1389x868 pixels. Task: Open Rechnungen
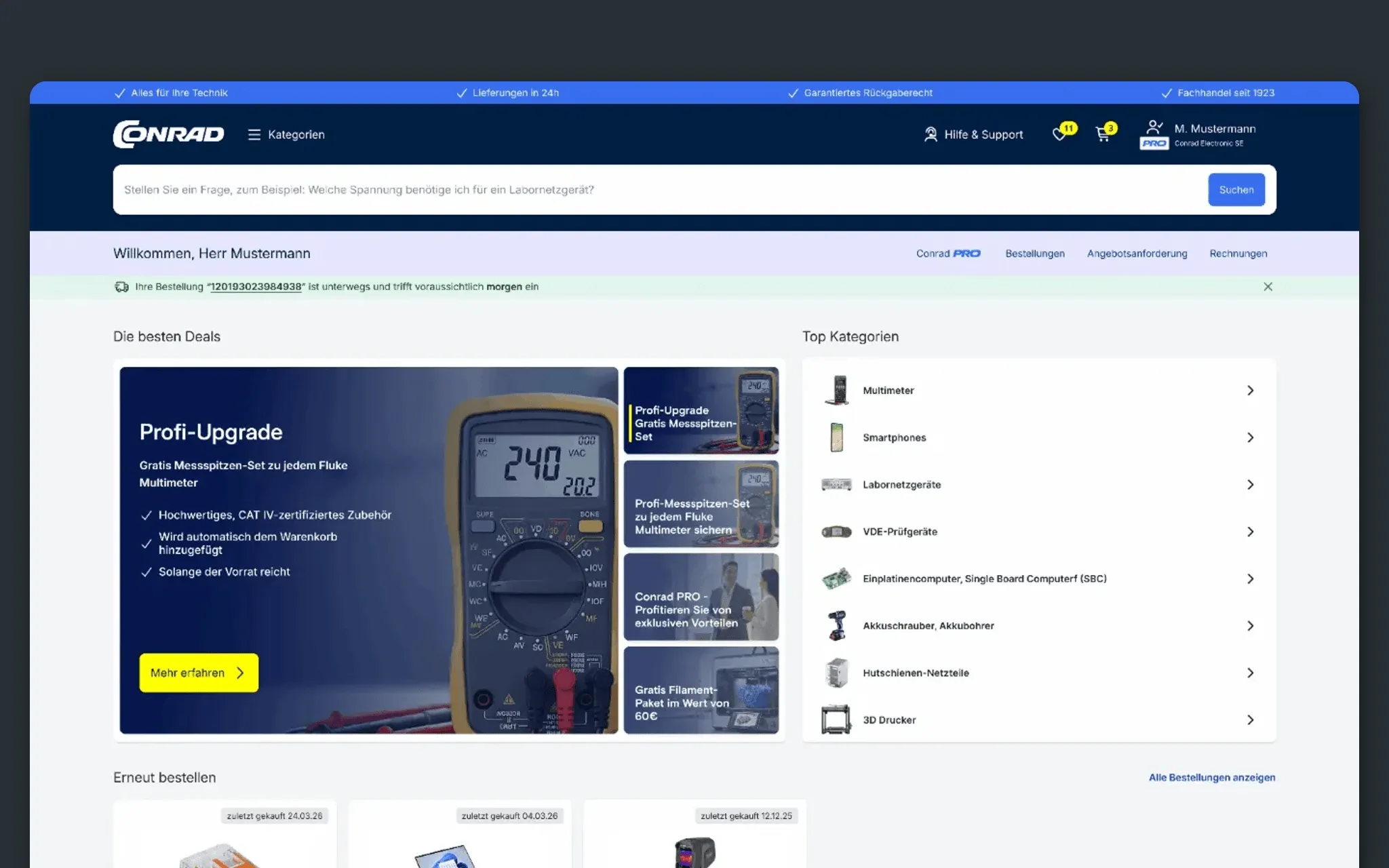(1238, 254)
